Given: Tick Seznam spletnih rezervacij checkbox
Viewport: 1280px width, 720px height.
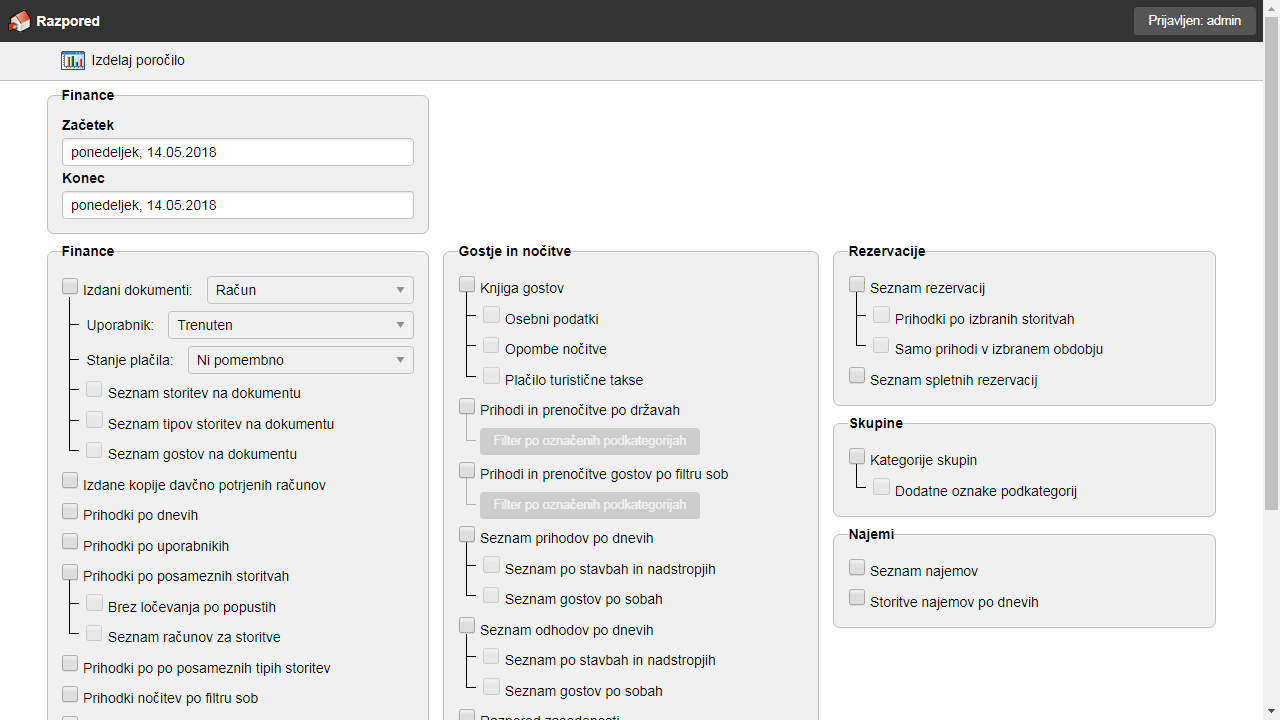Looking at the screenshot, I should click(x=857, y=376).
